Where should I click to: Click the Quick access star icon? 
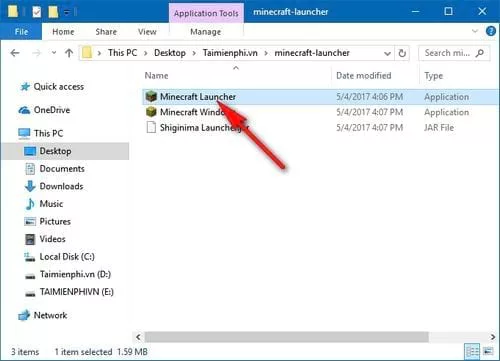25,87
